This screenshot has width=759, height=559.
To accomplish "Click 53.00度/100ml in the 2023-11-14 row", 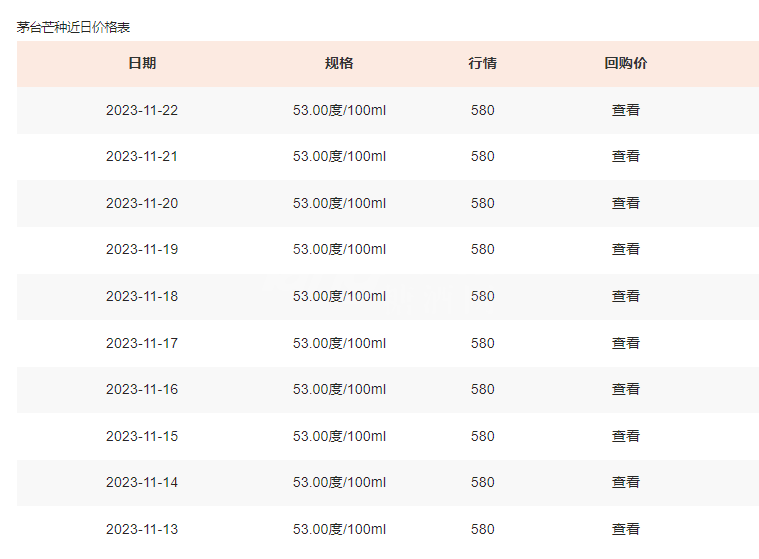I will point(339,482).
